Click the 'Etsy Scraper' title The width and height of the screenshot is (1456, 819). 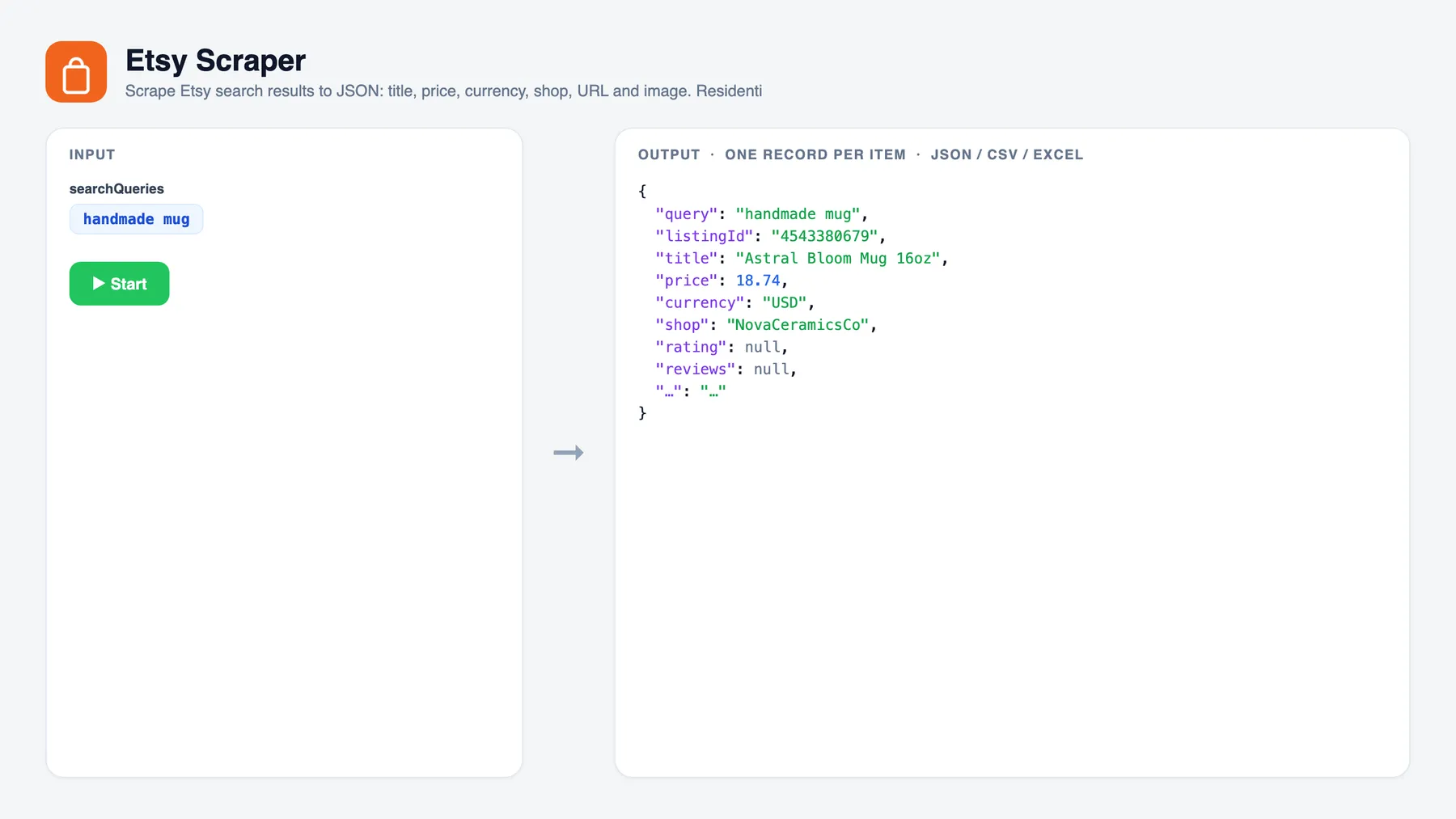tap(215, 61)
